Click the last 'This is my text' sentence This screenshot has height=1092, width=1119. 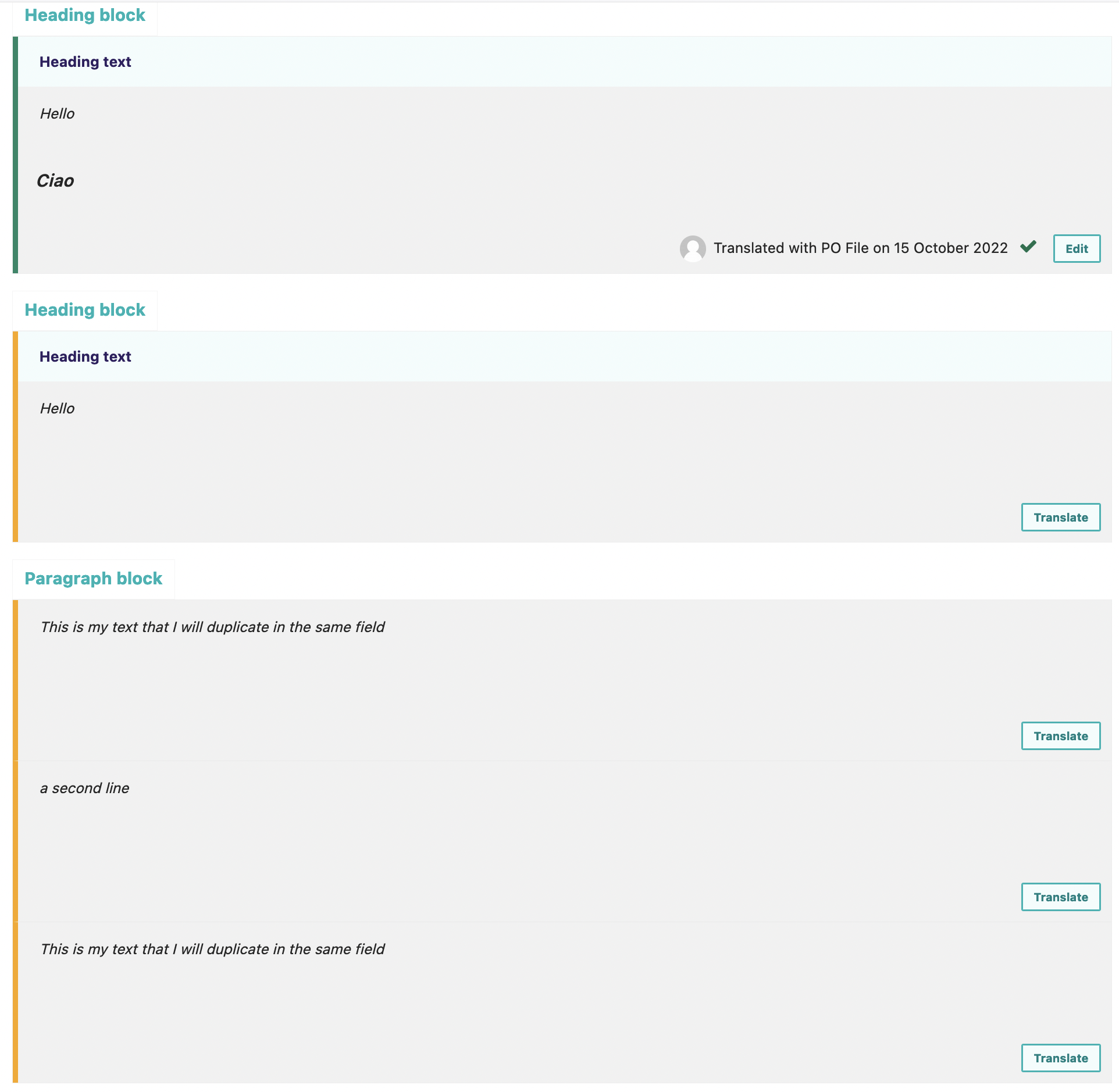click(x=212, y=950)
